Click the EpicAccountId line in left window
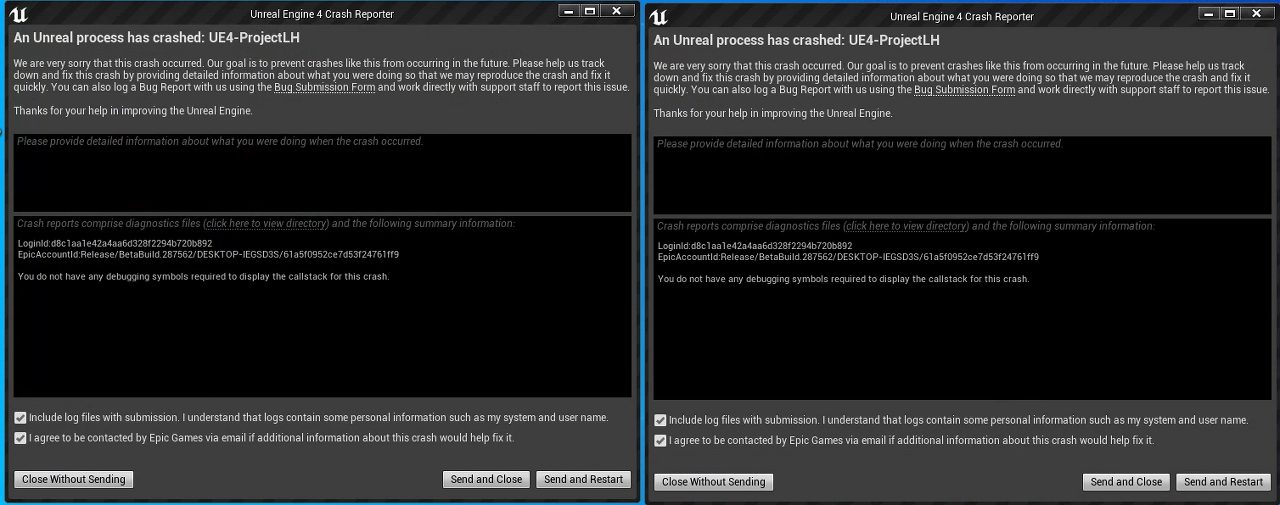1280x505 pixels. pyautogui.click(x=208, y=255)
